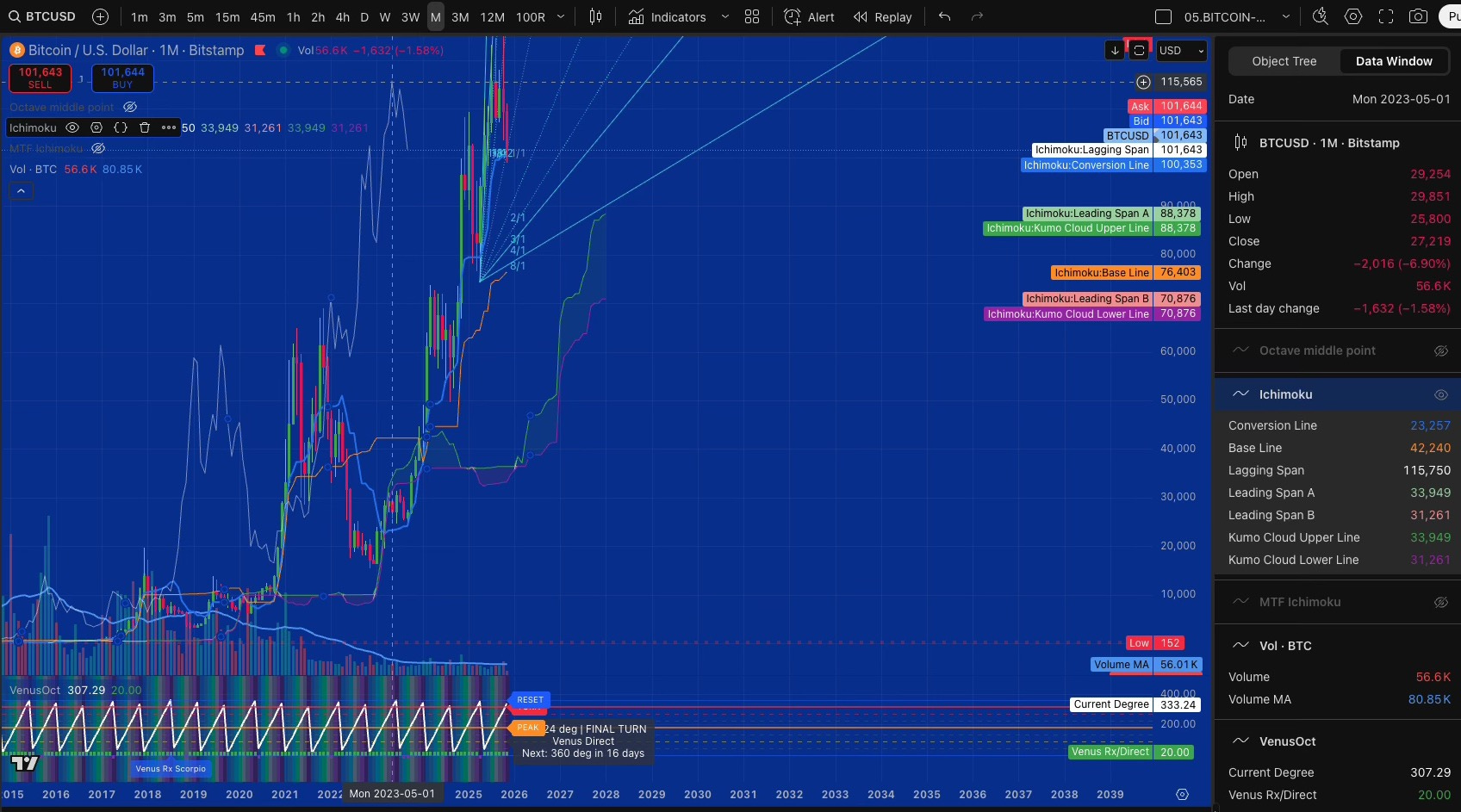Viewport: 1461px width, 812px height.
Task: View Ichimoku source code braces icon
Action: [121, 127]
